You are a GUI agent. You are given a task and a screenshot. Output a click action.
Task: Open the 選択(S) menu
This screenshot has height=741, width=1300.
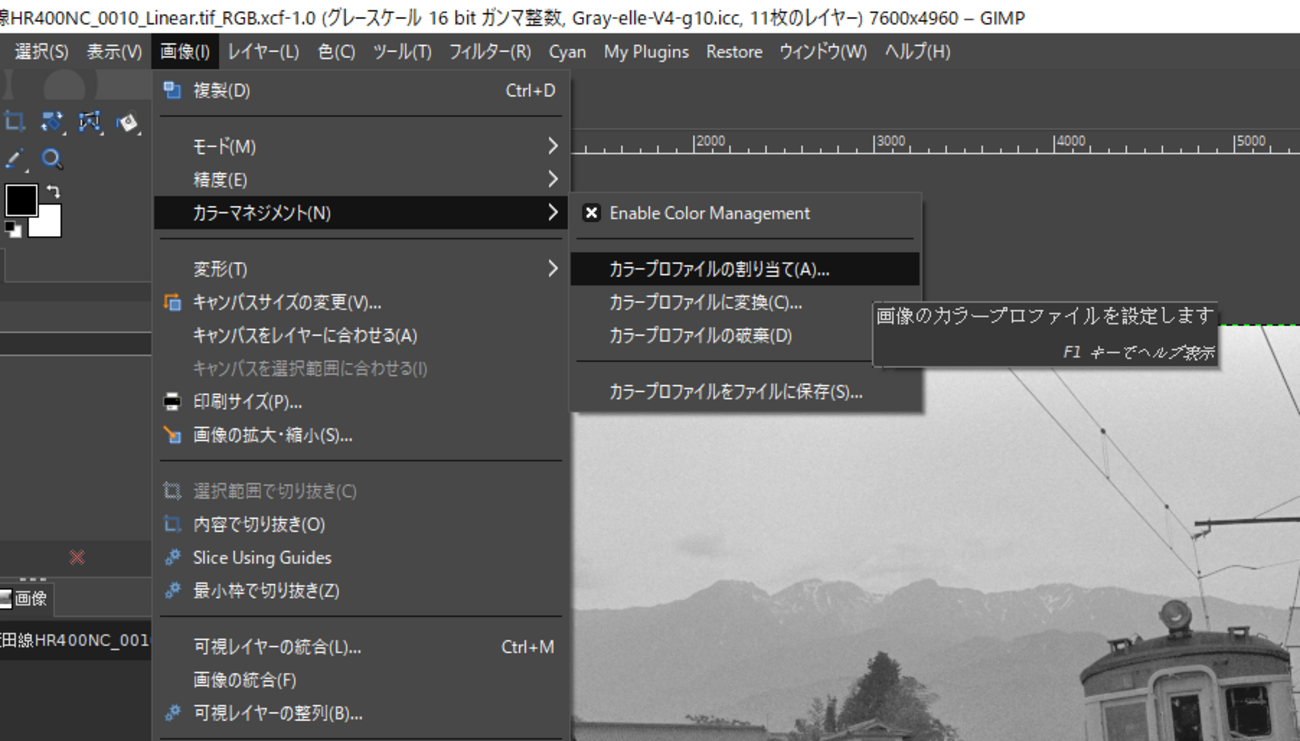coord(41,52)
